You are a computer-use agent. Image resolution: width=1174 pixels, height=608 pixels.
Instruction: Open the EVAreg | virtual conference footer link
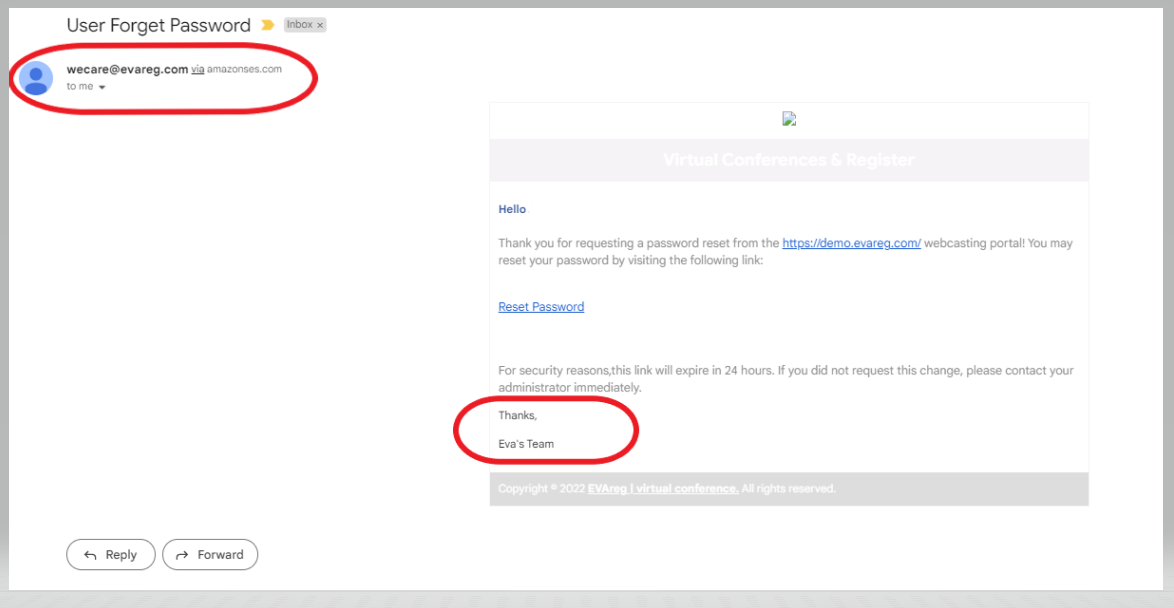663,489
